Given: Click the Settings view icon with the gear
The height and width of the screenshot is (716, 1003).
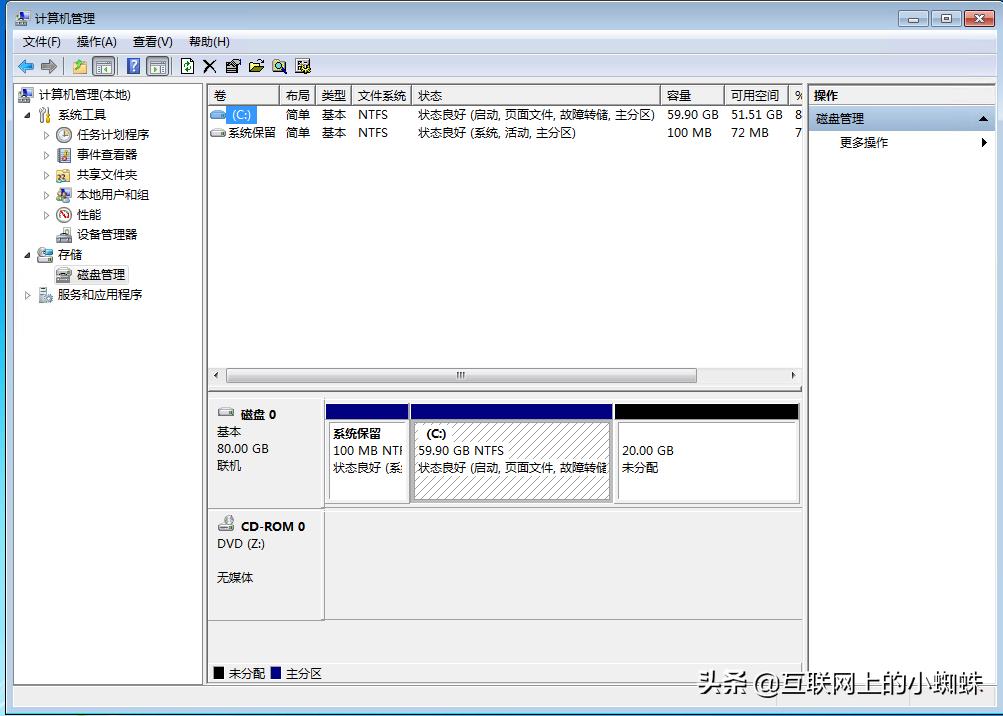Looking at the screenshot, I should (x=303, y=66).
